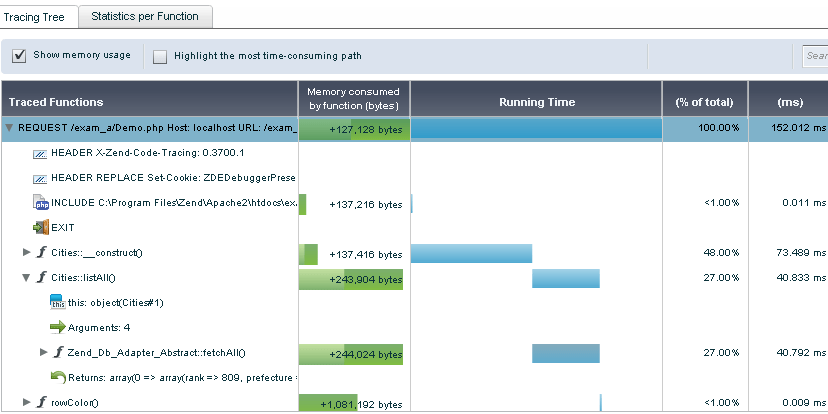Expand the Cities::__construct() node

point(26,252)
